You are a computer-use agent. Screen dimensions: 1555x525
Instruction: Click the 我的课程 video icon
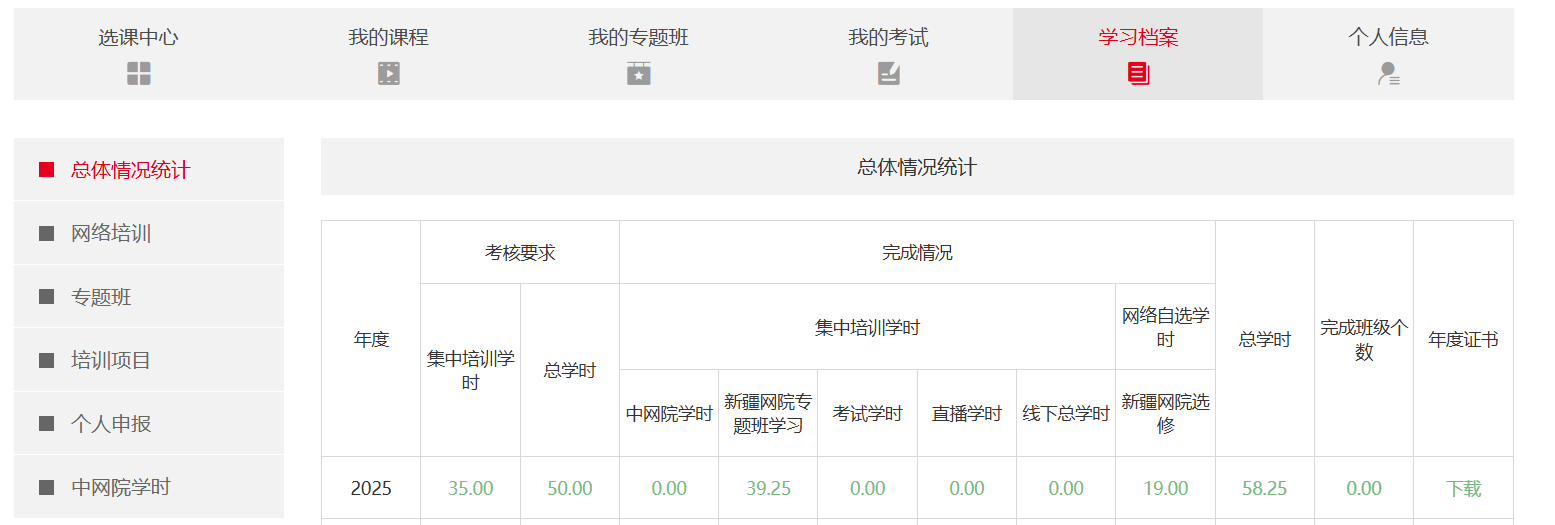tap(389, 73)
